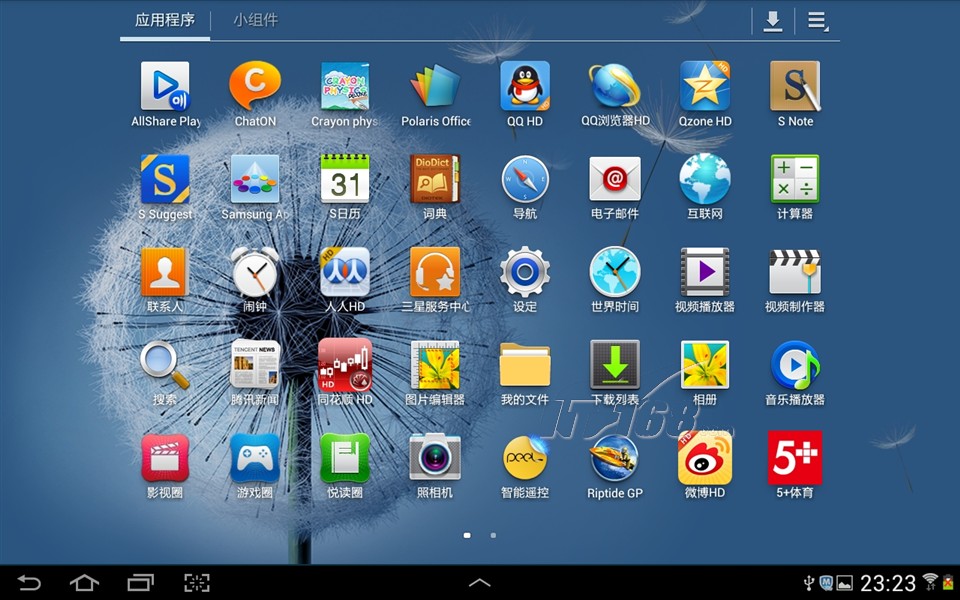The image size is (960, 600).
Task: Open the recent apps button
Action: (x=141, y=582)
